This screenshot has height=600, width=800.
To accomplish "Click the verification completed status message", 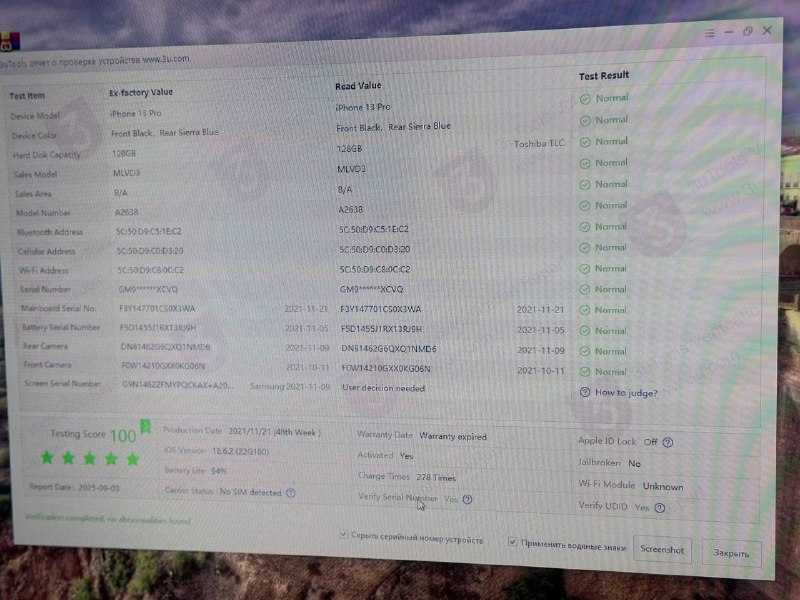I will [108, 519].
